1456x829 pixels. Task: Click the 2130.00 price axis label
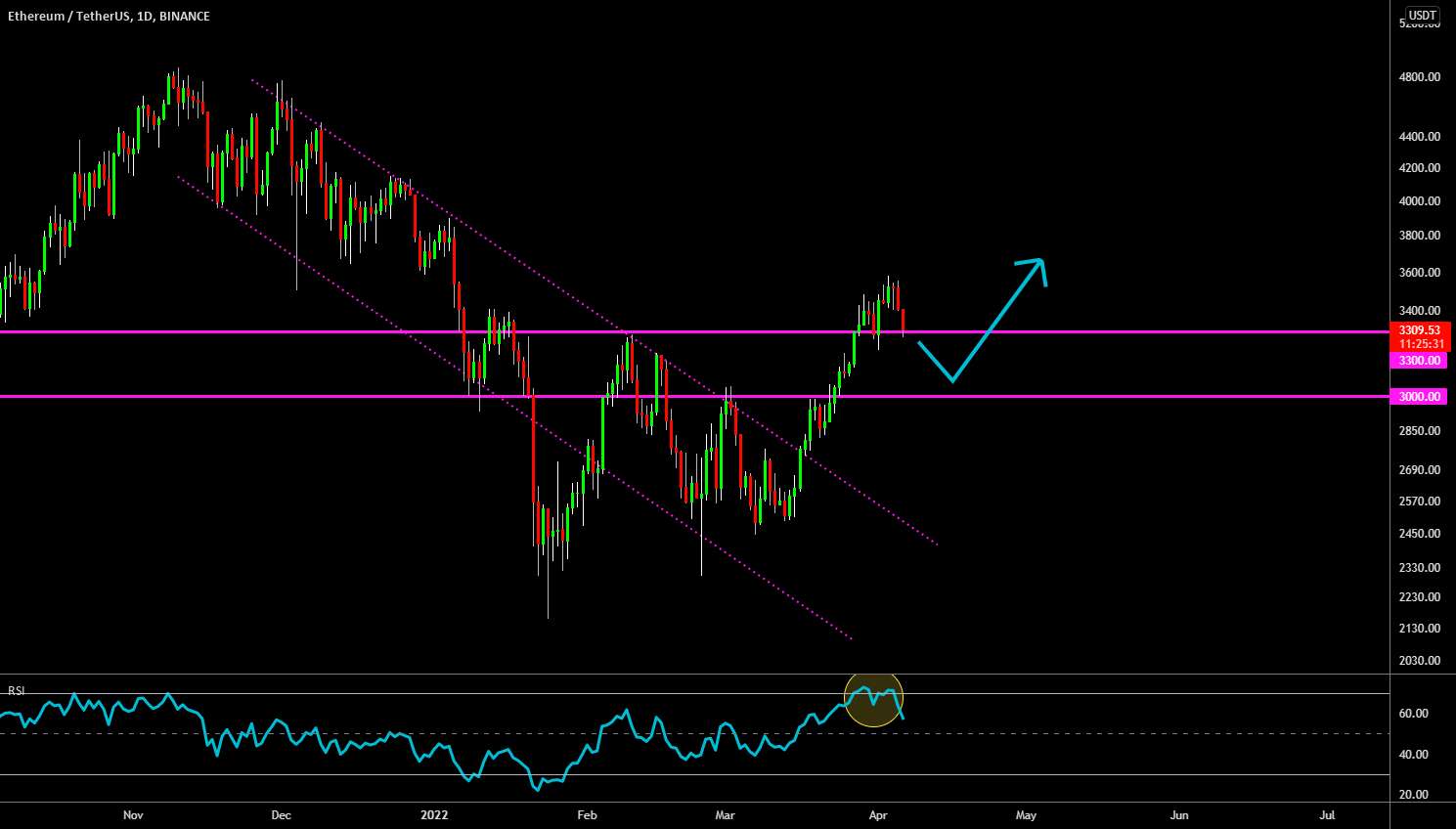tap(1420, 629)
